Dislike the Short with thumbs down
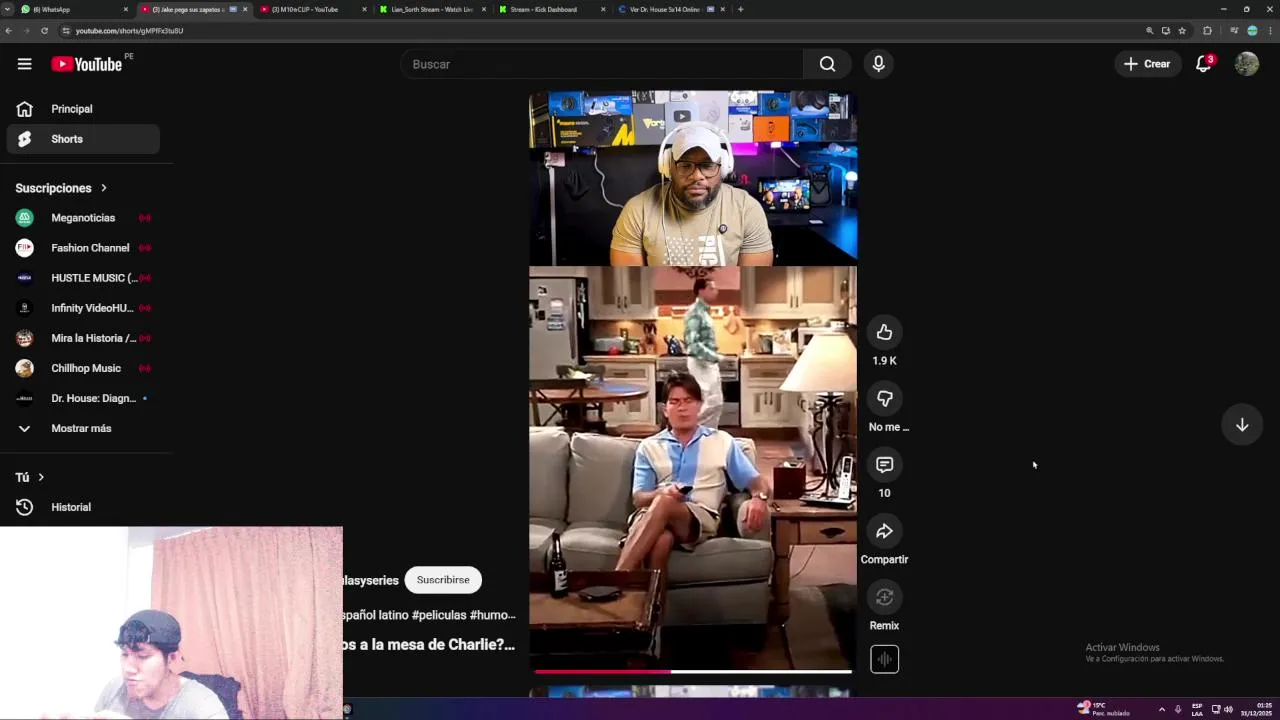1280x720 pixels. pyautogui.click(x=884, y=398)
